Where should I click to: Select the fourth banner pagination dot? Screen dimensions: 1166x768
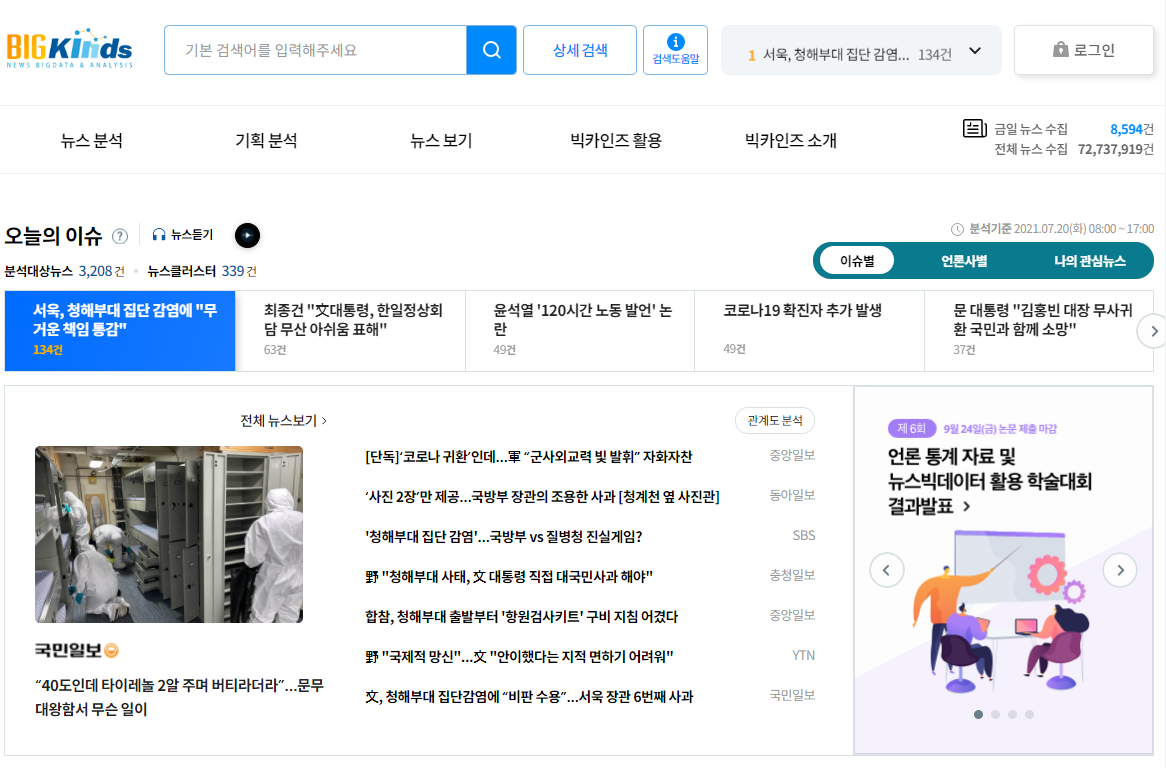click(1029, 714)
